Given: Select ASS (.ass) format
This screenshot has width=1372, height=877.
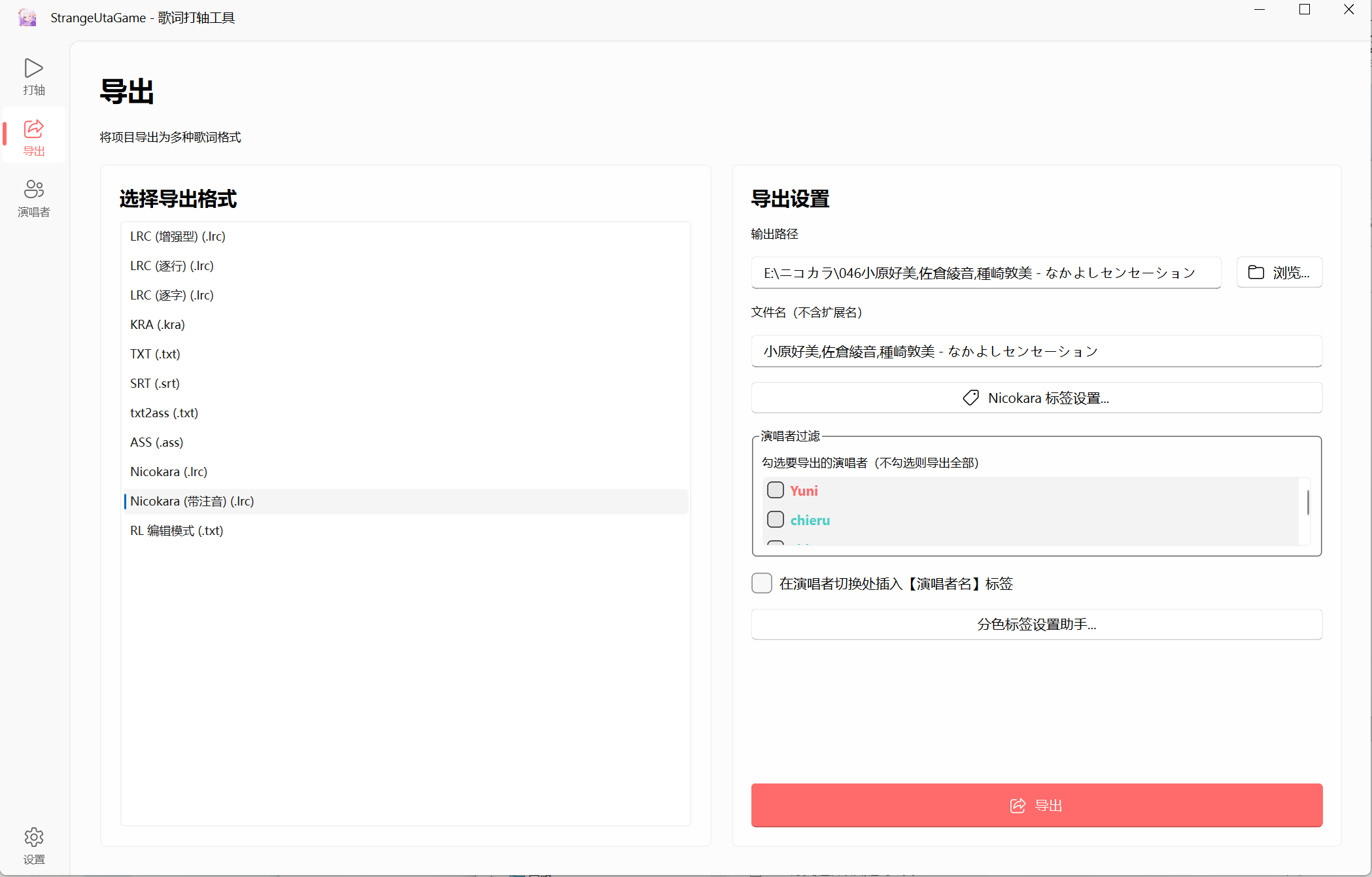Looking at the screenshot, I should click(x=405, y=442).
